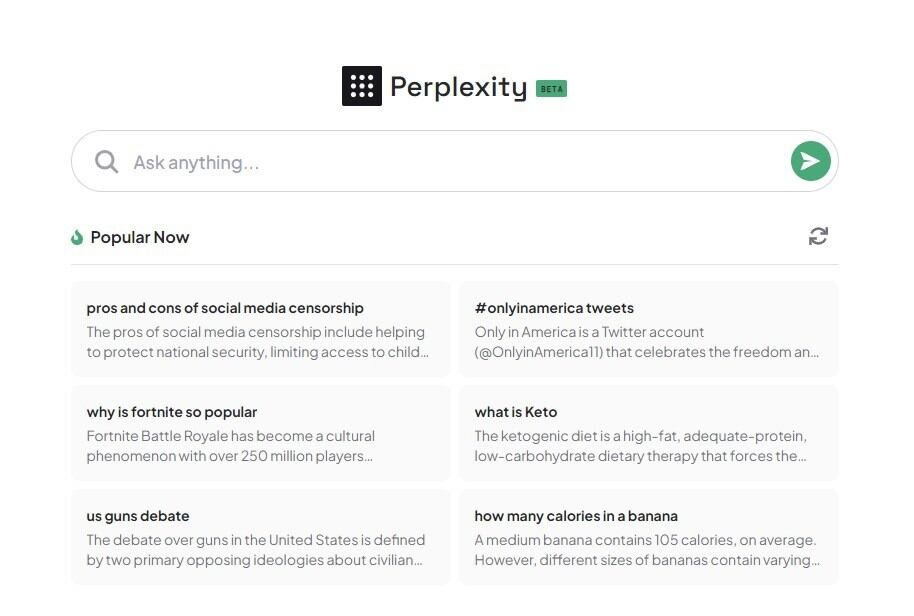The width and height of the screenshot is (914, 616).
Task: Open the us guns debate card
Action: pyautogui.click(x=138, y=516)
